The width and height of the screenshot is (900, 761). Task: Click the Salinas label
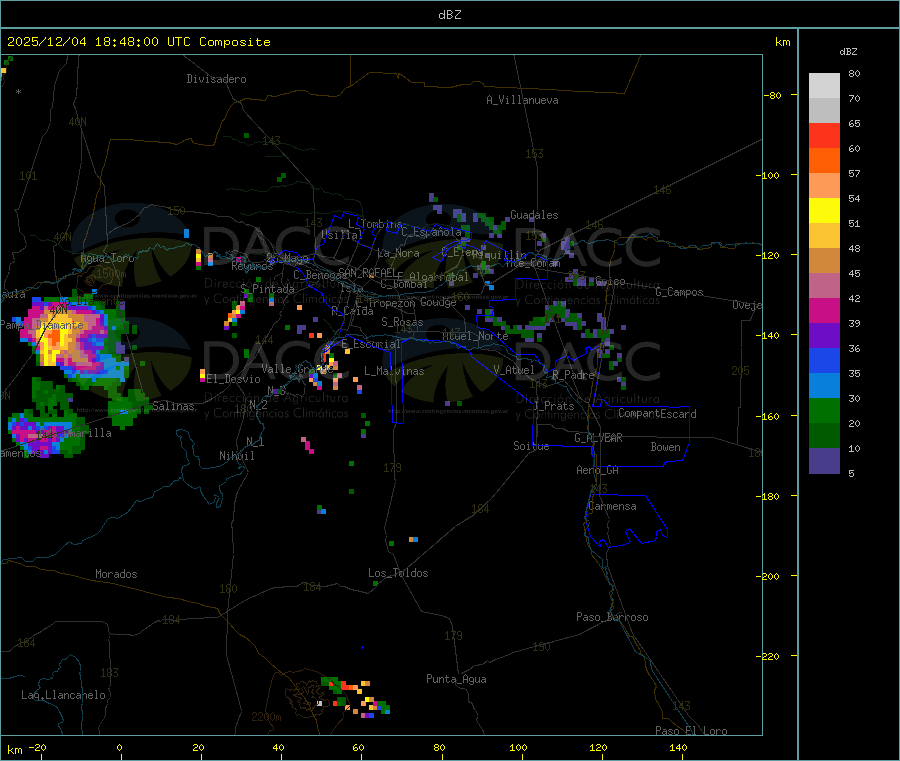click(x=173, y=406)
